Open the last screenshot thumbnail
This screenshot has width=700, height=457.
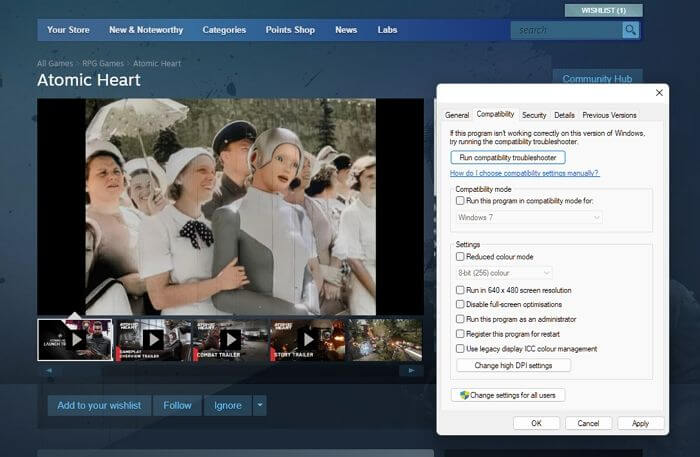(x=385, y=340)
